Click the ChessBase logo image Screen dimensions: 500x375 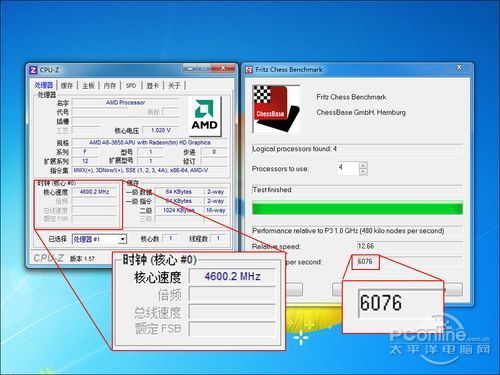click(x=276, y=109)
